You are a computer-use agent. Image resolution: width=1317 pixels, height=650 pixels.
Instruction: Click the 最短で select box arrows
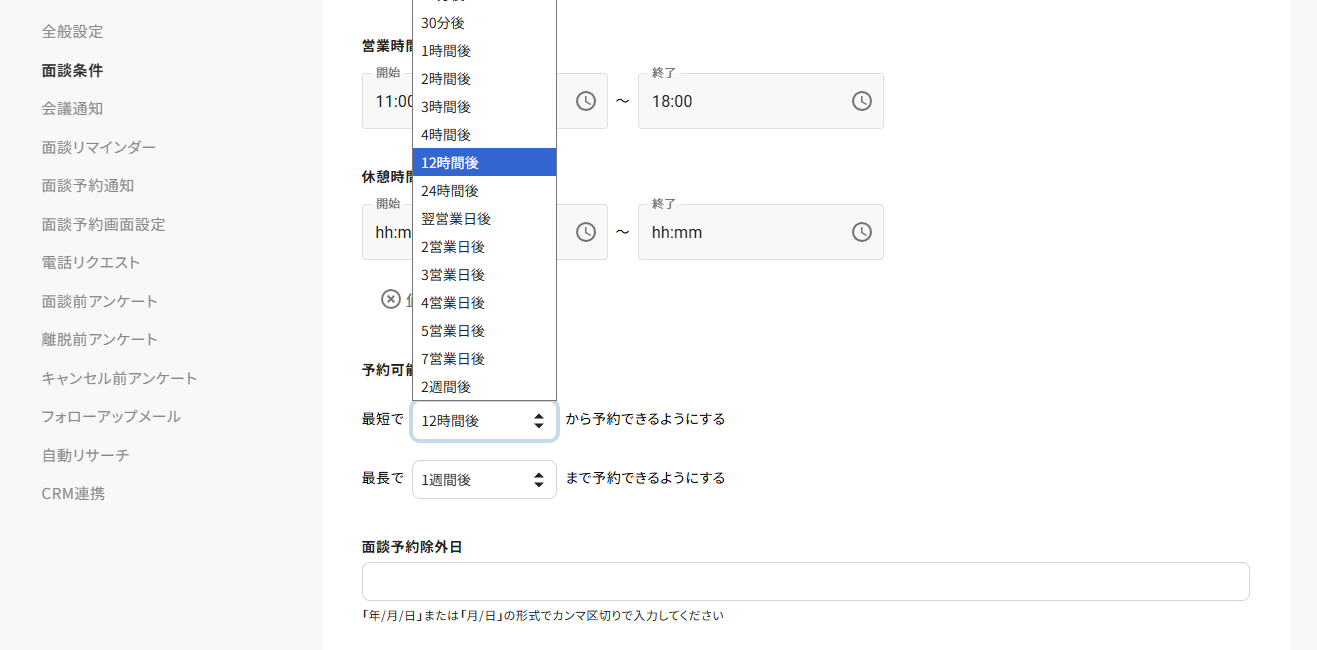click(x=538, y=421)
